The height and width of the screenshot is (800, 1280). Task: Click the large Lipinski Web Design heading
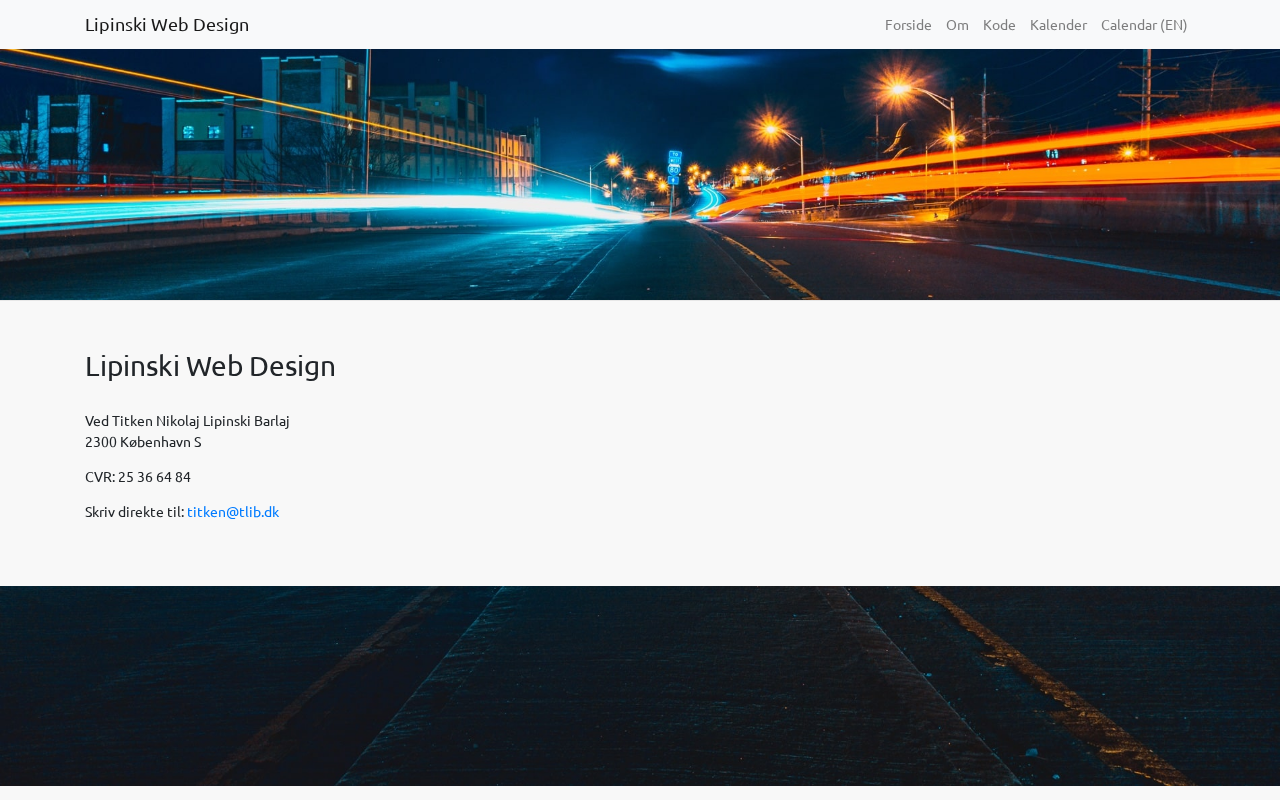point(210,366)
